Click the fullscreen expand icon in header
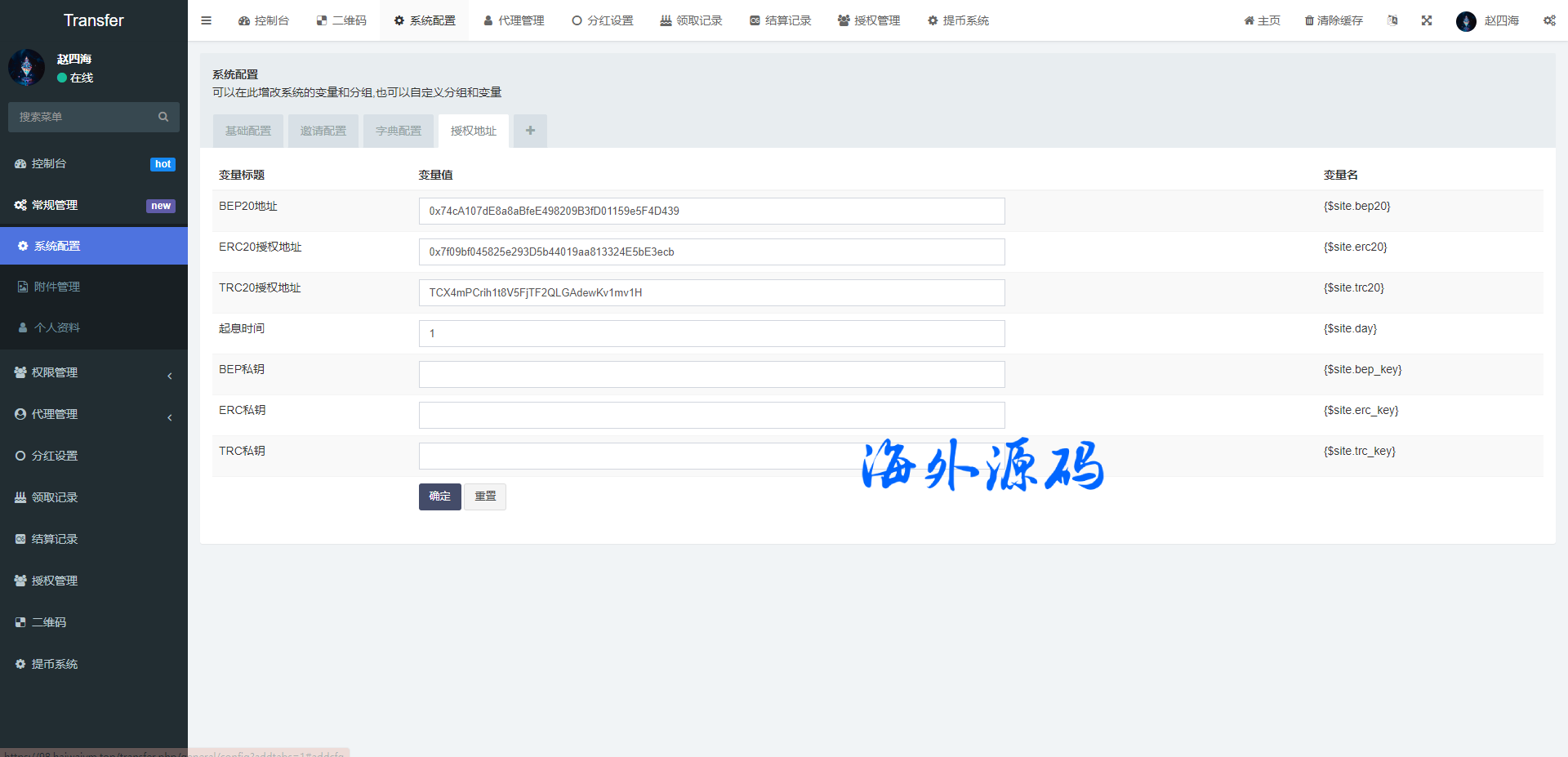Image resolution: width=1568 pixels, height=757 pixels. point(1427,20)
